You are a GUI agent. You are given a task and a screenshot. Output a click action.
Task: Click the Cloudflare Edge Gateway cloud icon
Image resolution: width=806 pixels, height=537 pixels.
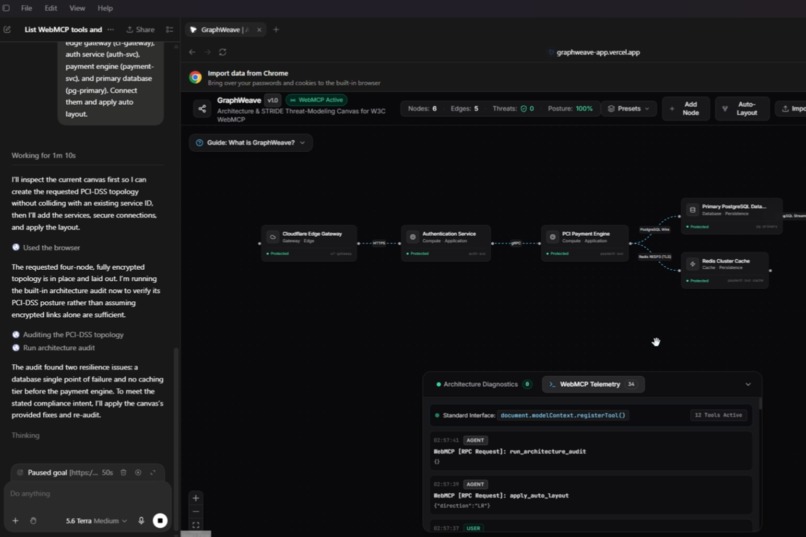[x=273, y=237]
